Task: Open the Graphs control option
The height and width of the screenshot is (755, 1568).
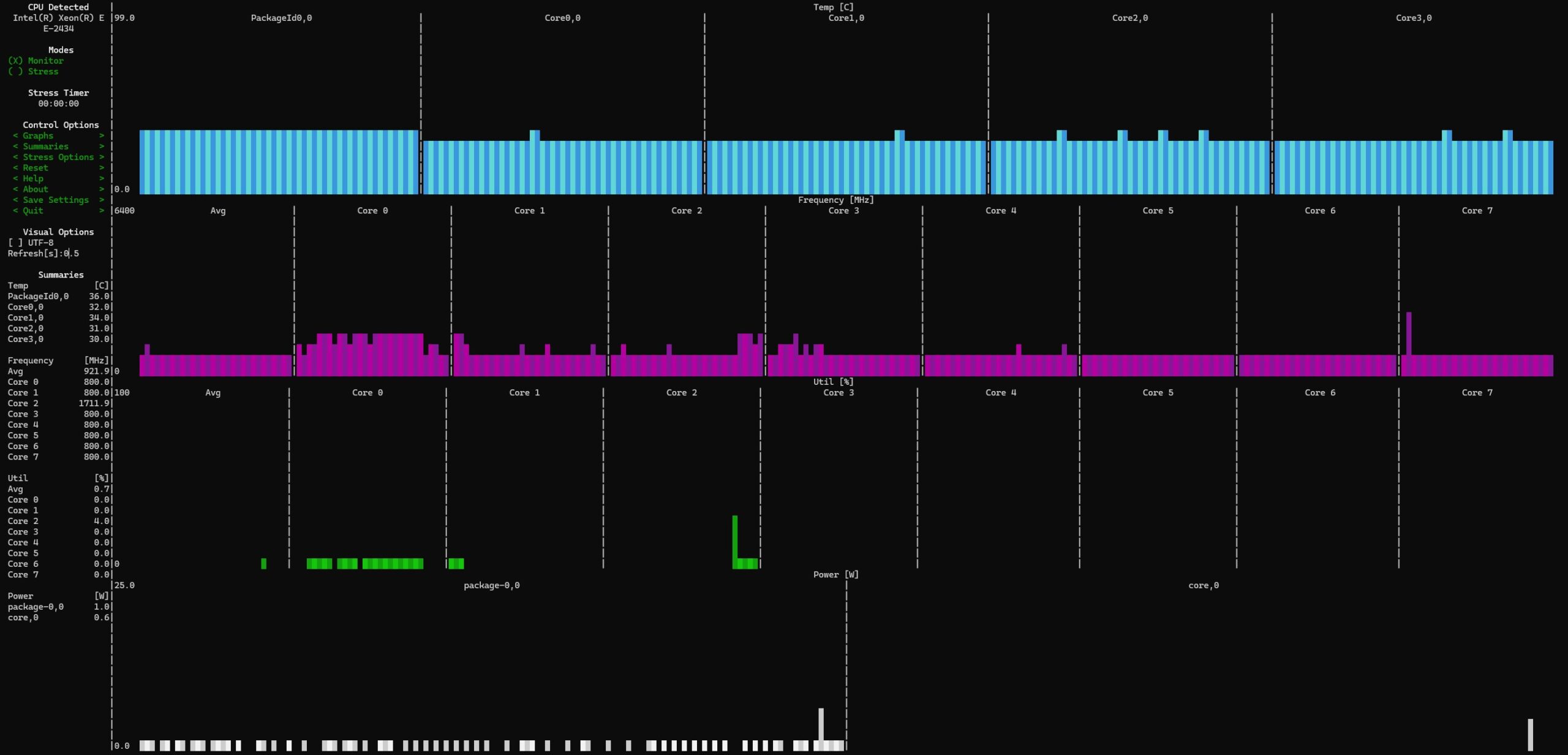Action: [38, 136]
